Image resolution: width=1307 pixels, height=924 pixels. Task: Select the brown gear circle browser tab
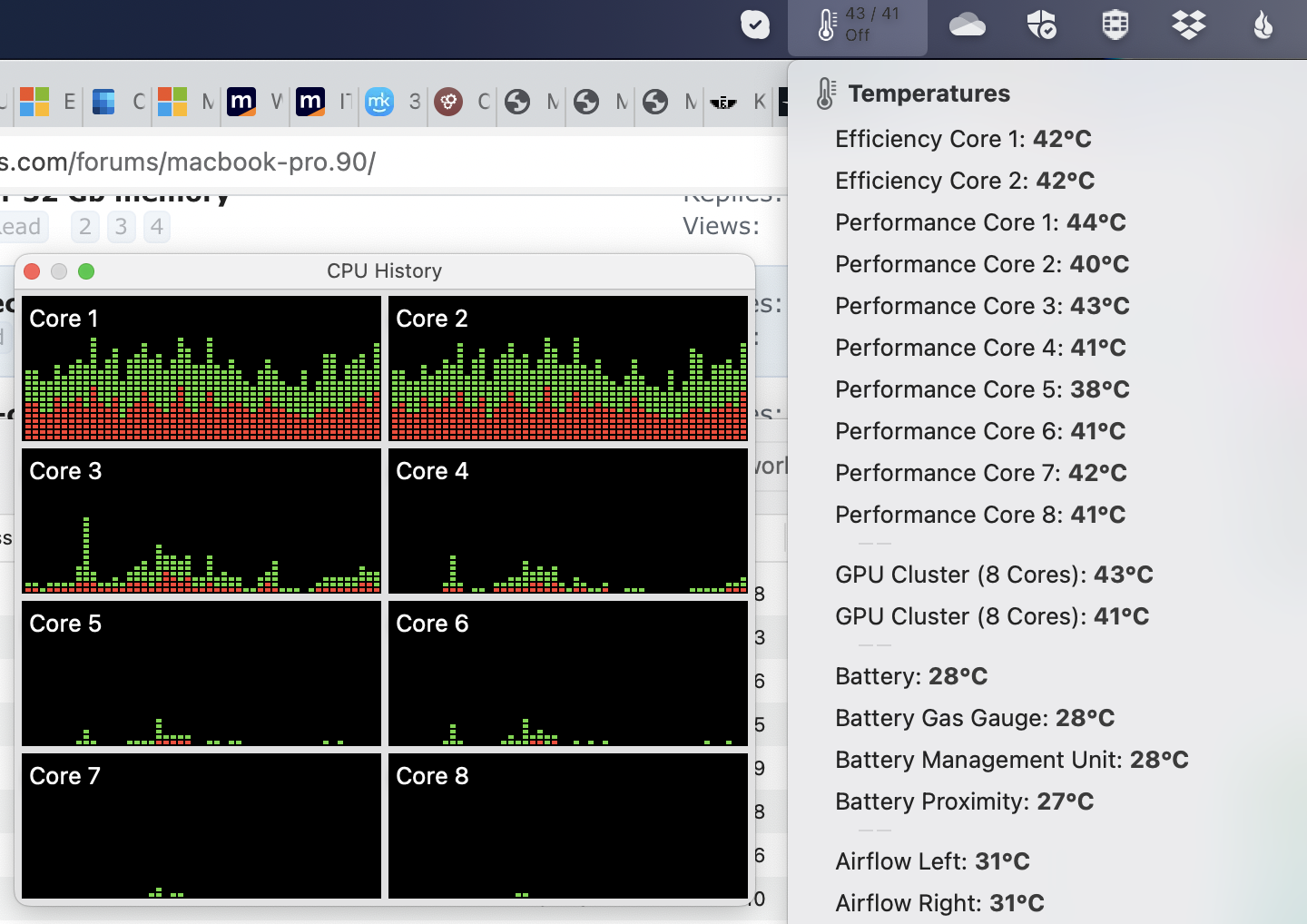(463, 102)
